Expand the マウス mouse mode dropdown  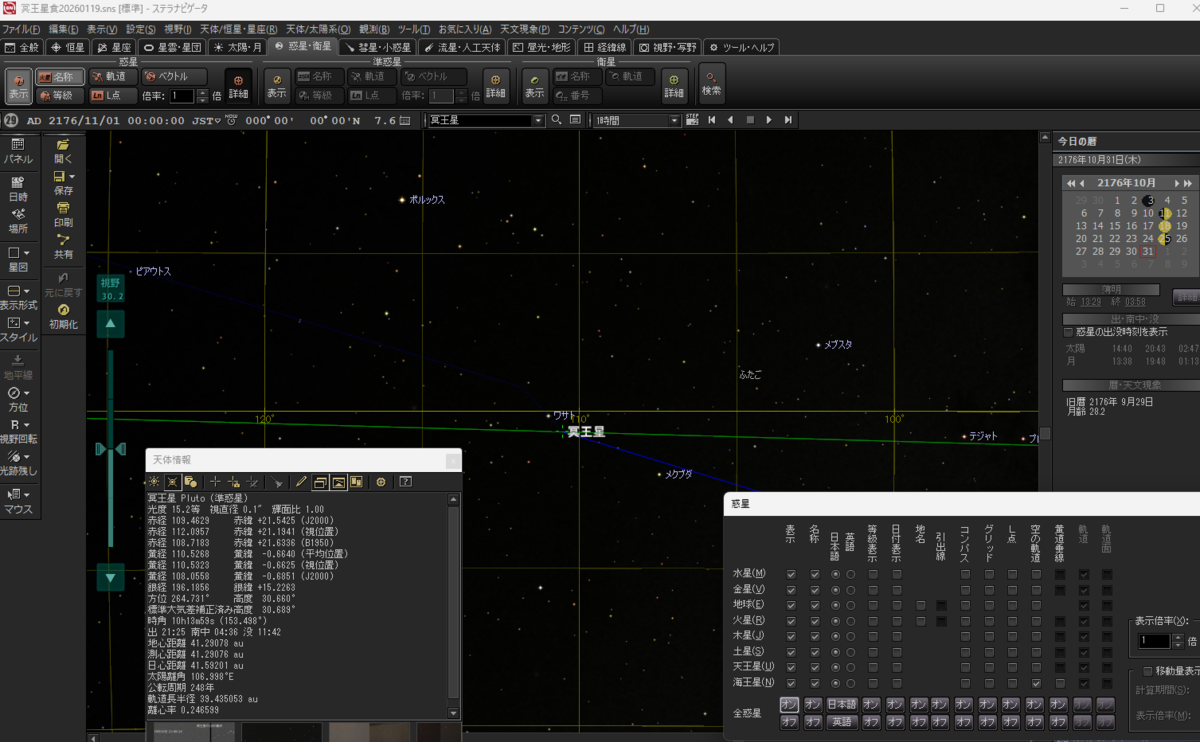point(27,495)
